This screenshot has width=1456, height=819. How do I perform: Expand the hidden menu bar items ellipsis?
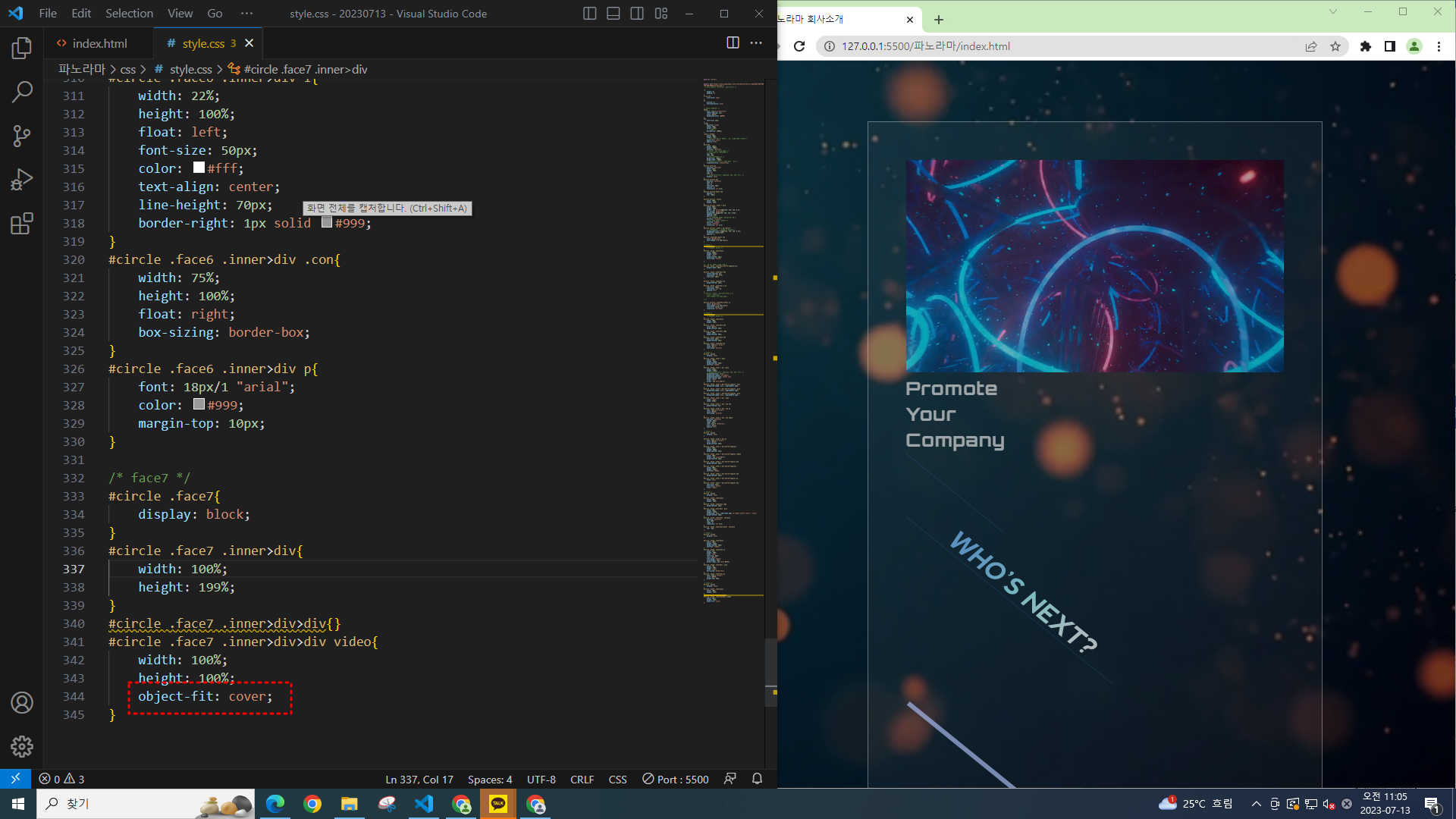(246, 14)
